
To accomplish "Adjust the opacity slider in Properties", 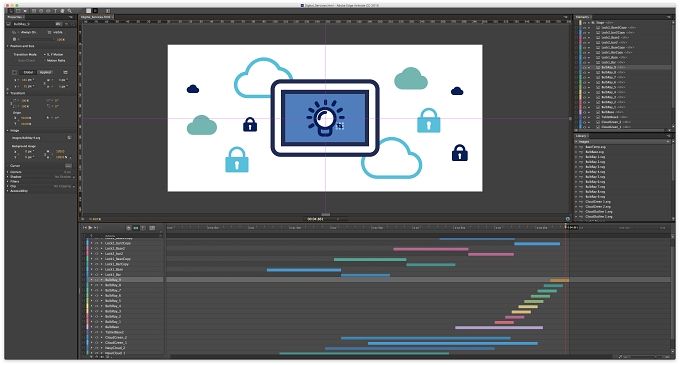I will 38,39.
